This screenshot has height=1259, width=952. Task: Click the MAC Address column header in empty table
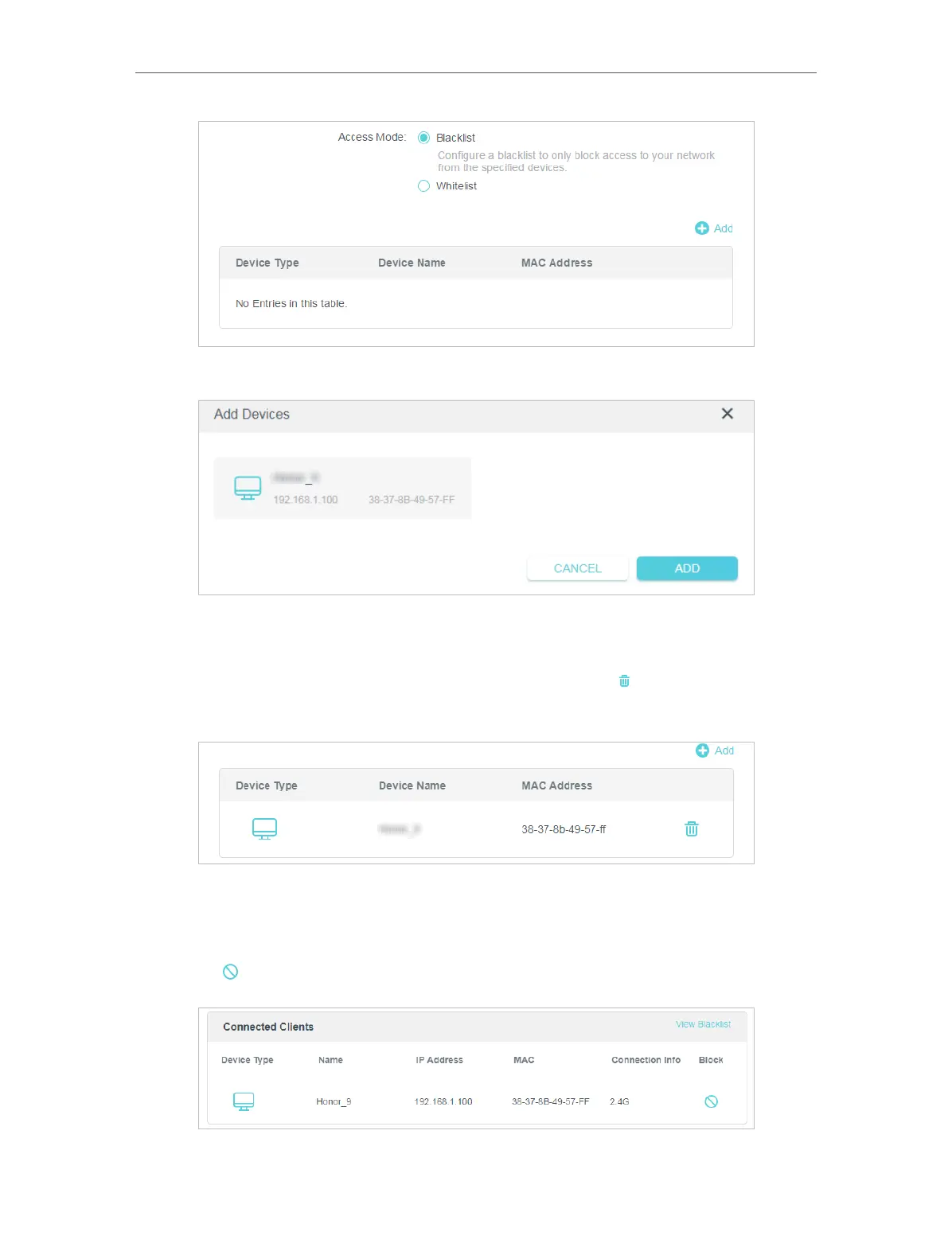[x=556, y=263]
